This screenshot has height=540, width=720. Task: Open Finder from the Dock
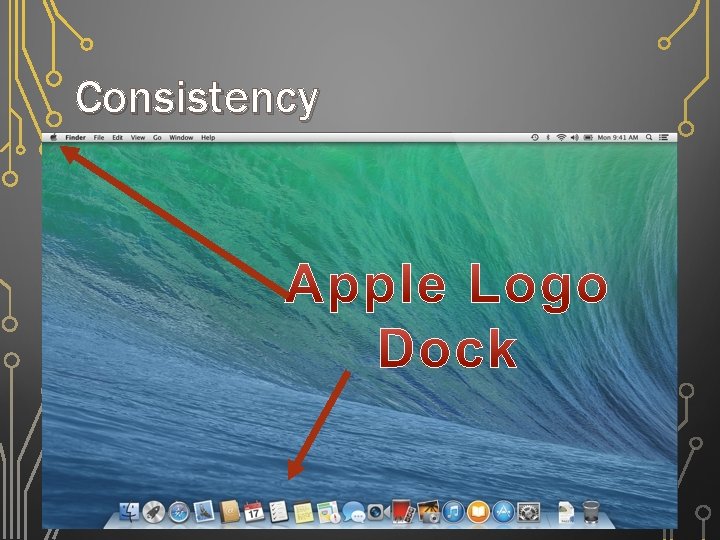[129, 512]
